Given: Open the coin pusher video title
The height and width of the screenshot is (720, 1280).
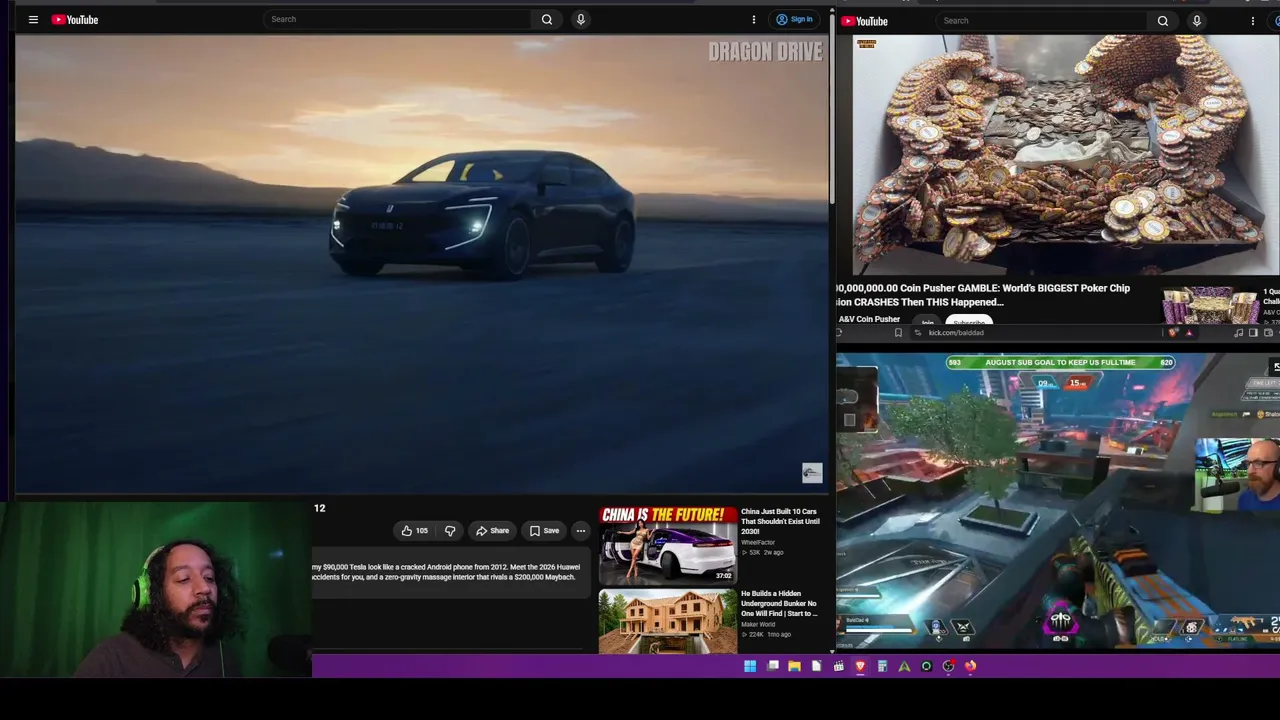Looking at the screenshot, I should 984,295.
